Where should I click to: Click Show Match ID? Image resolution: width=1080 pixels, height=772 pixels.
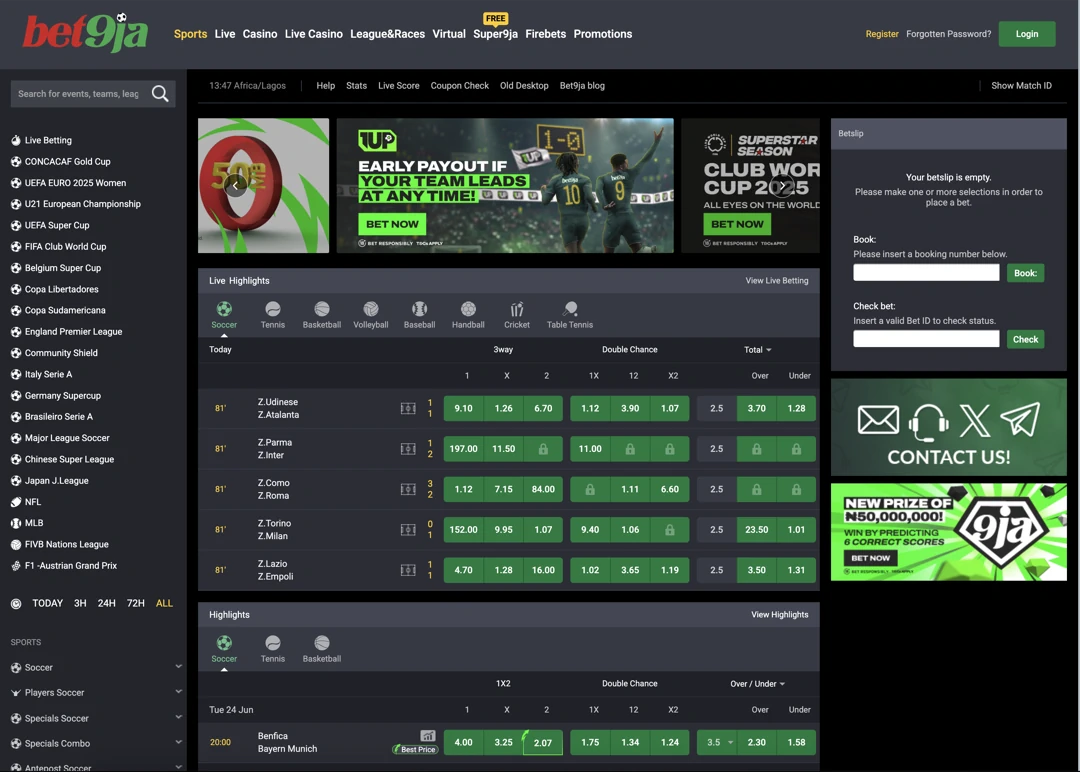[1021, 86]
